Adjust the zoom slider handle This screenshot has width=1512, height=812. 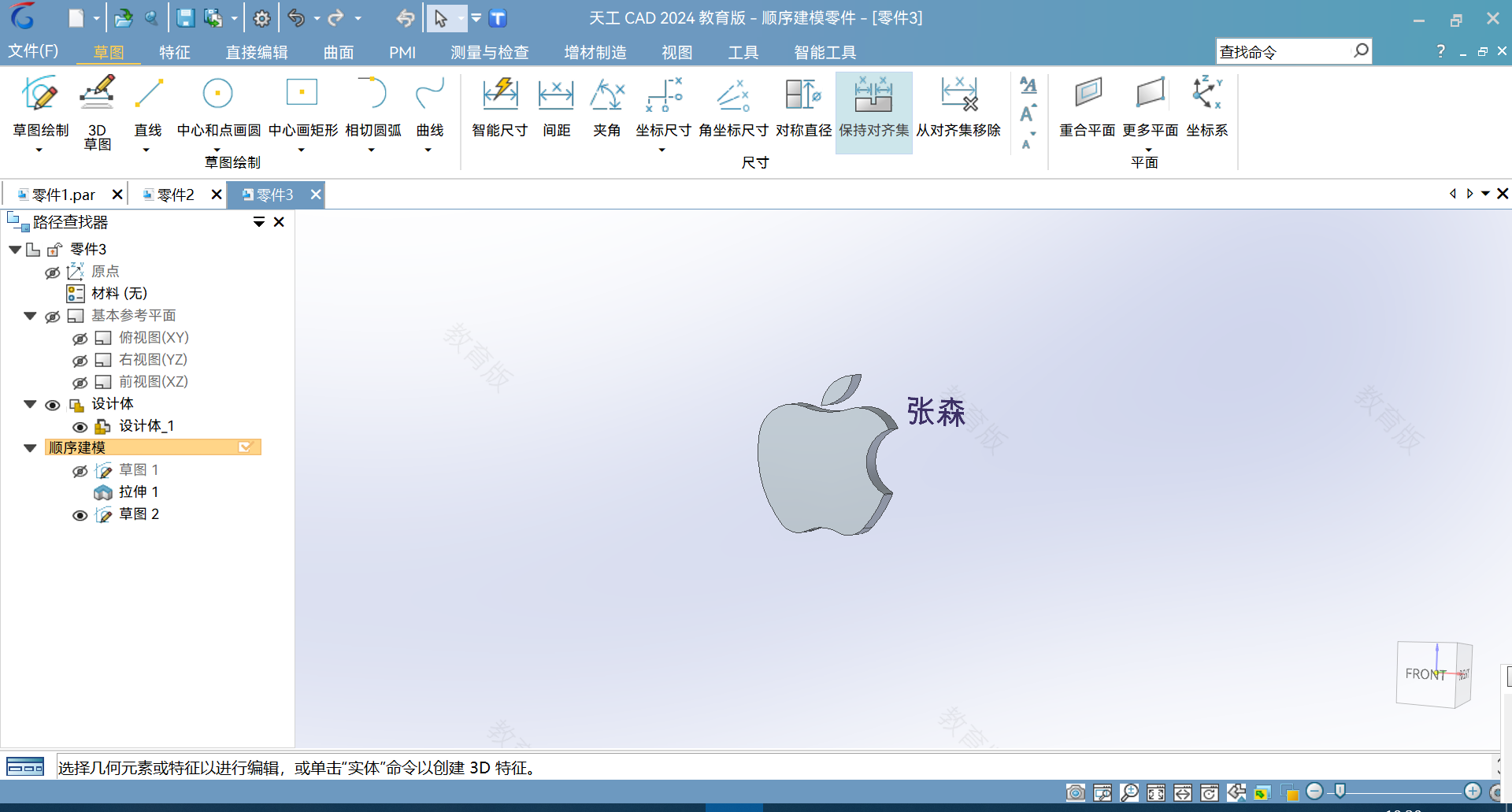point(1340,792)
